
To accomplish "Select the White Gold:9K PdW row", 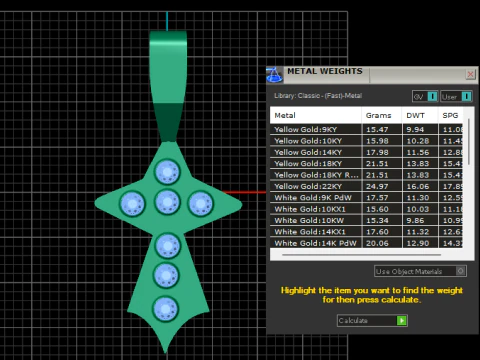I will [x=367, y=198].
